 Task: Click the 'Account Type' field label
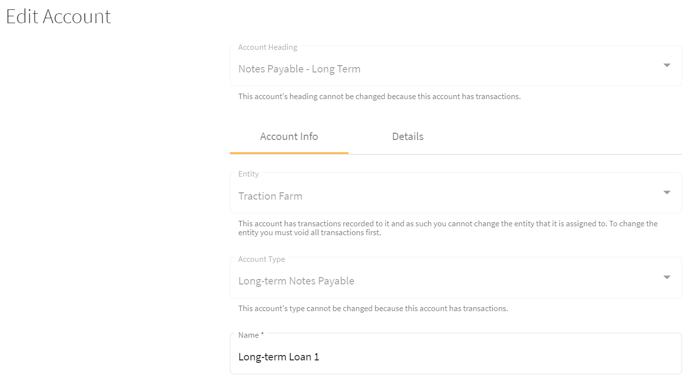pyautogui.click(x=262, y=259)
